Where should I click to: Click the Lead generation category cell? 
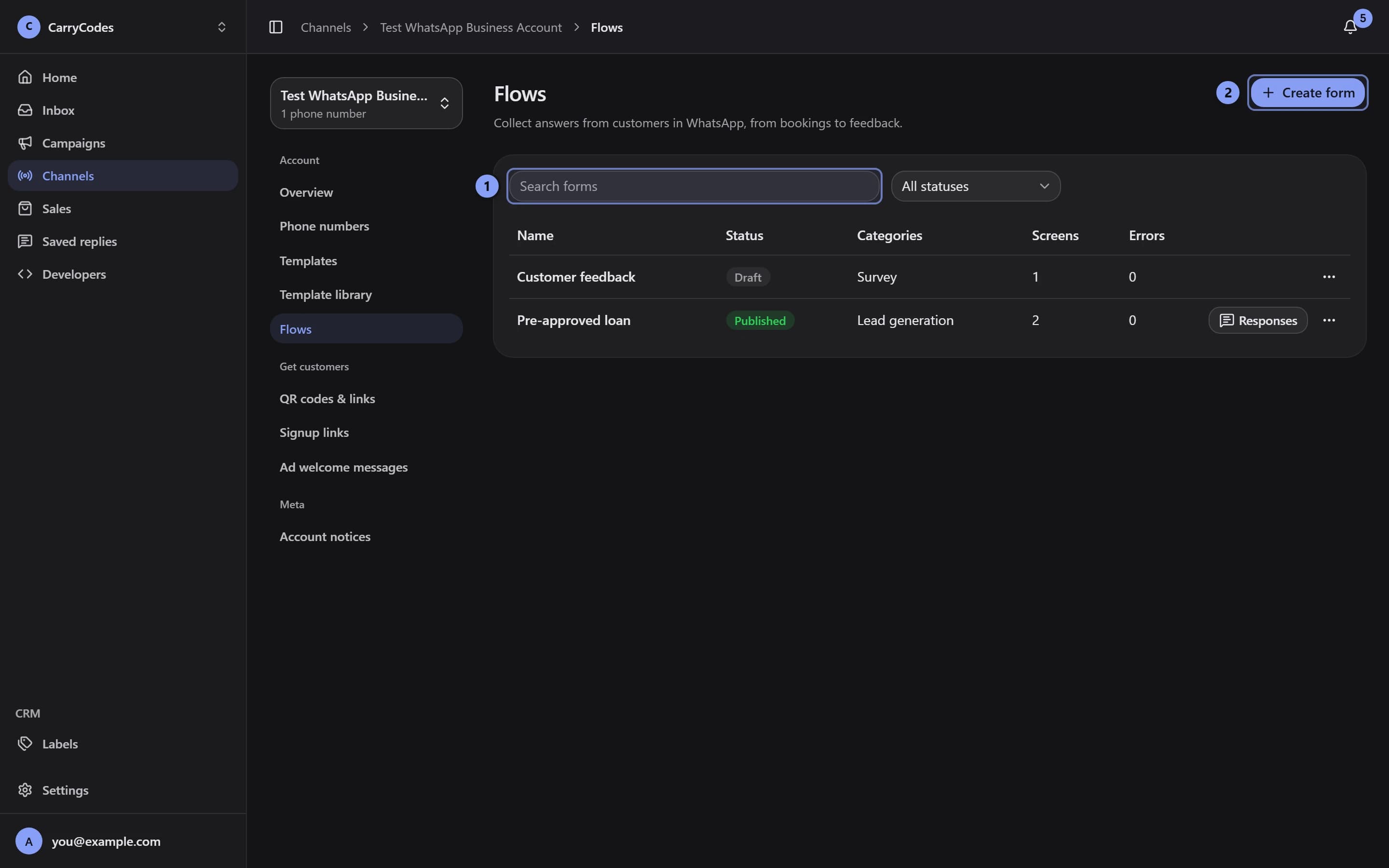click(905, 320)
